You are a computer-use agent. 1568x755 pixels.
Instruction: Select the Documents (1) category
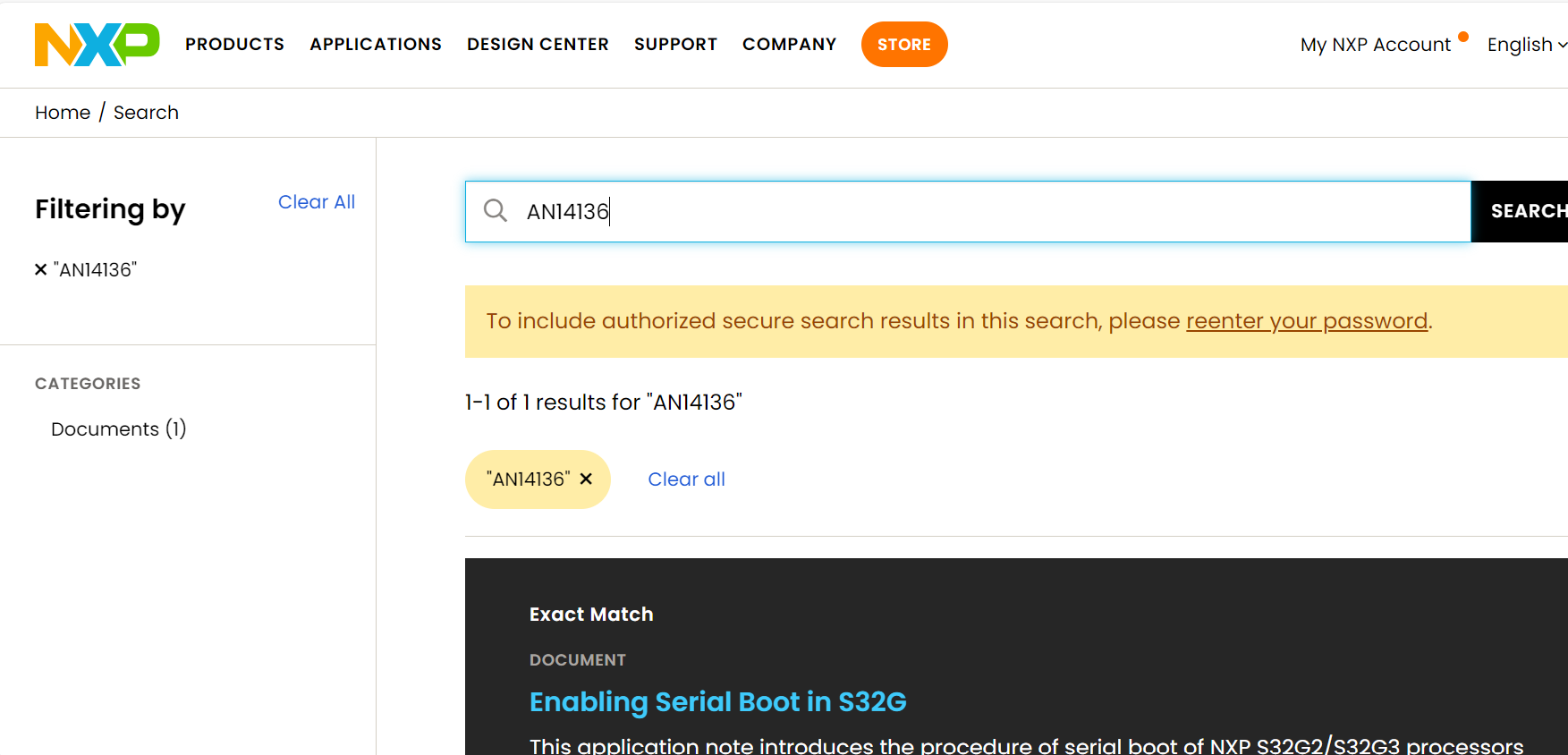(119, 429)
